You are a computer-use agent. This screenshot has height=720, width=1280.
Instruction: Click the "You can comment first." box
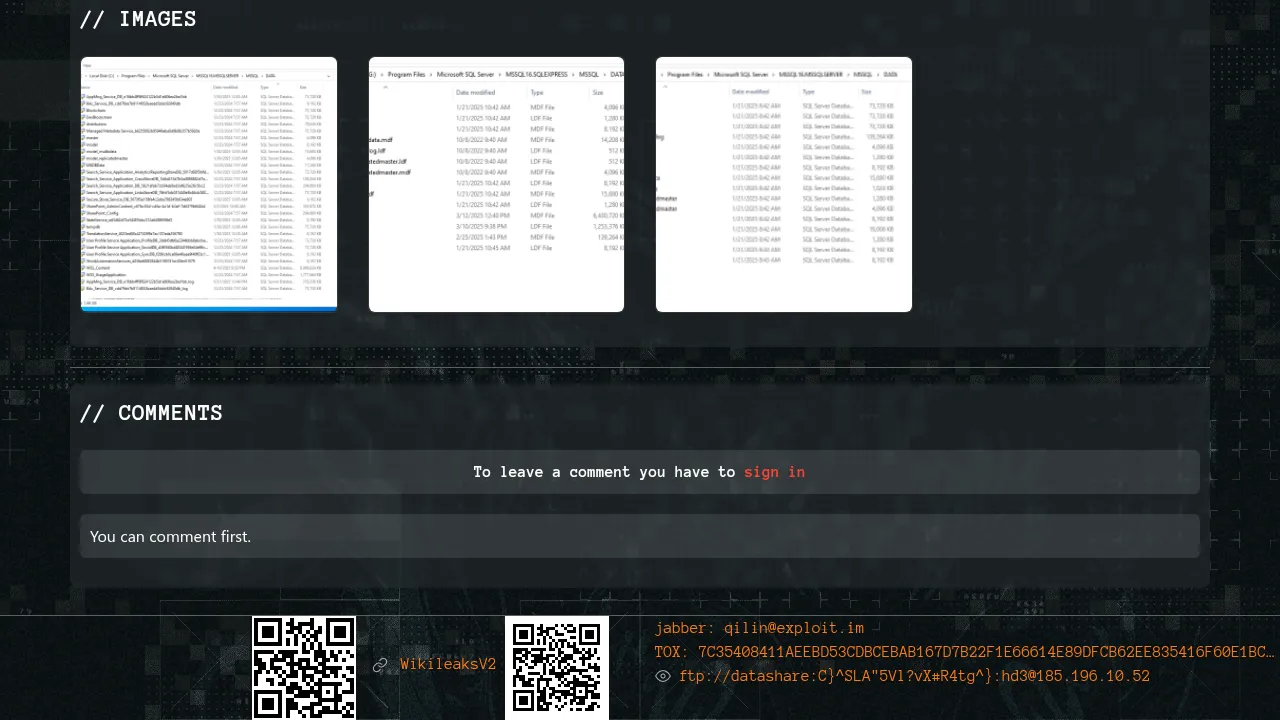639,536
